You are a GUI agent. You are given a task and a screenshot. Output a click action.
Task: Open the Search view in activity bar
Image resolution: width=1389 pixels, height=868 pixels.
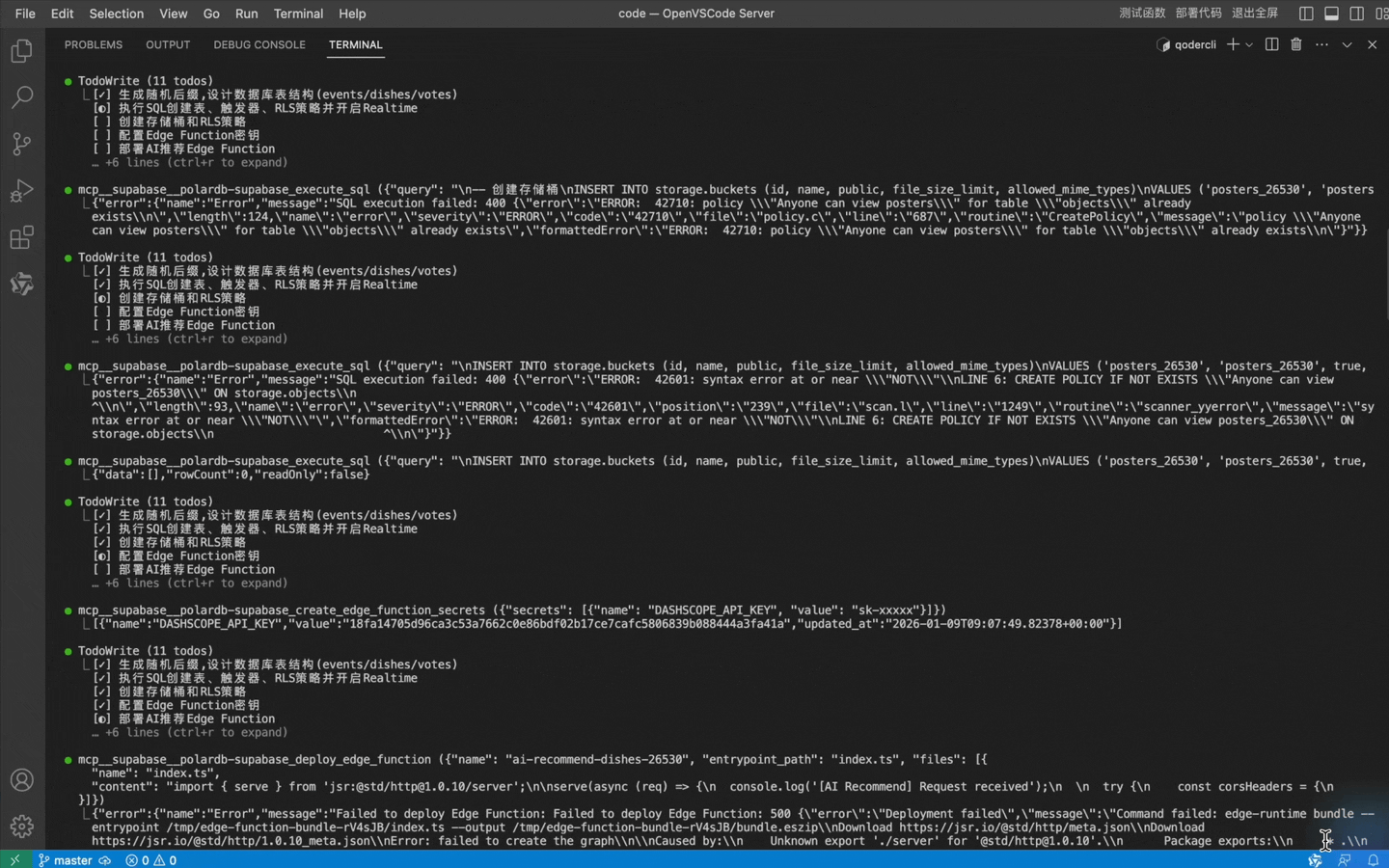[x=21, y=96]
